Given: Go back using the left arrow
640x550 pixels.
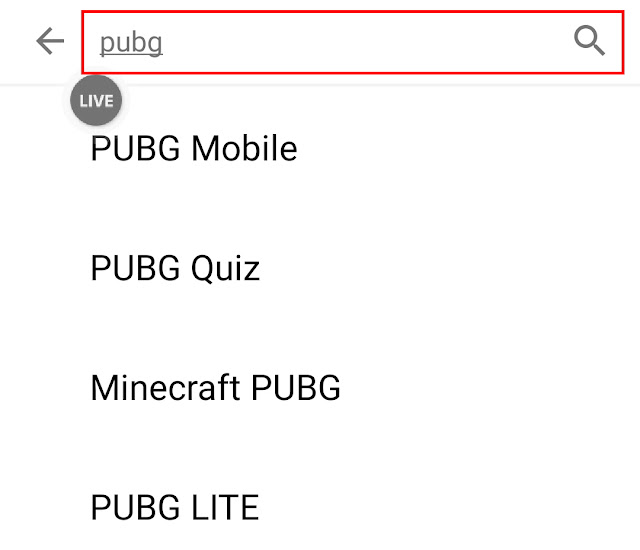Looking at the screenshot, I should tap(50, 41).
